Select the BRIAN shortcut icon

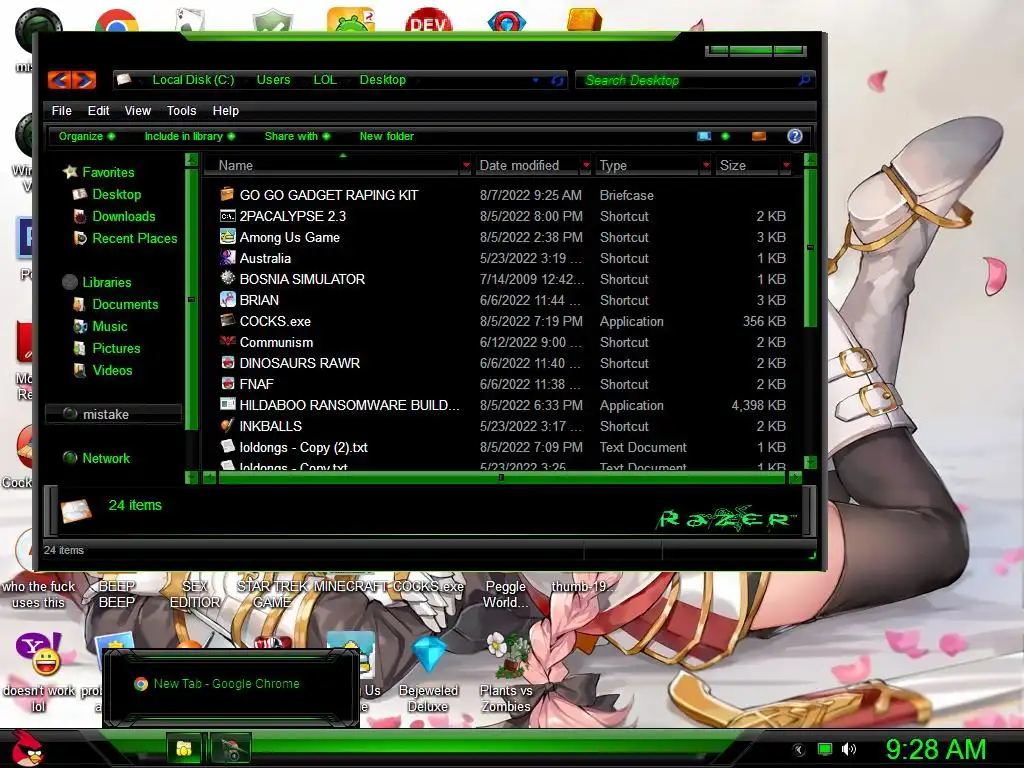coord(227,300)
